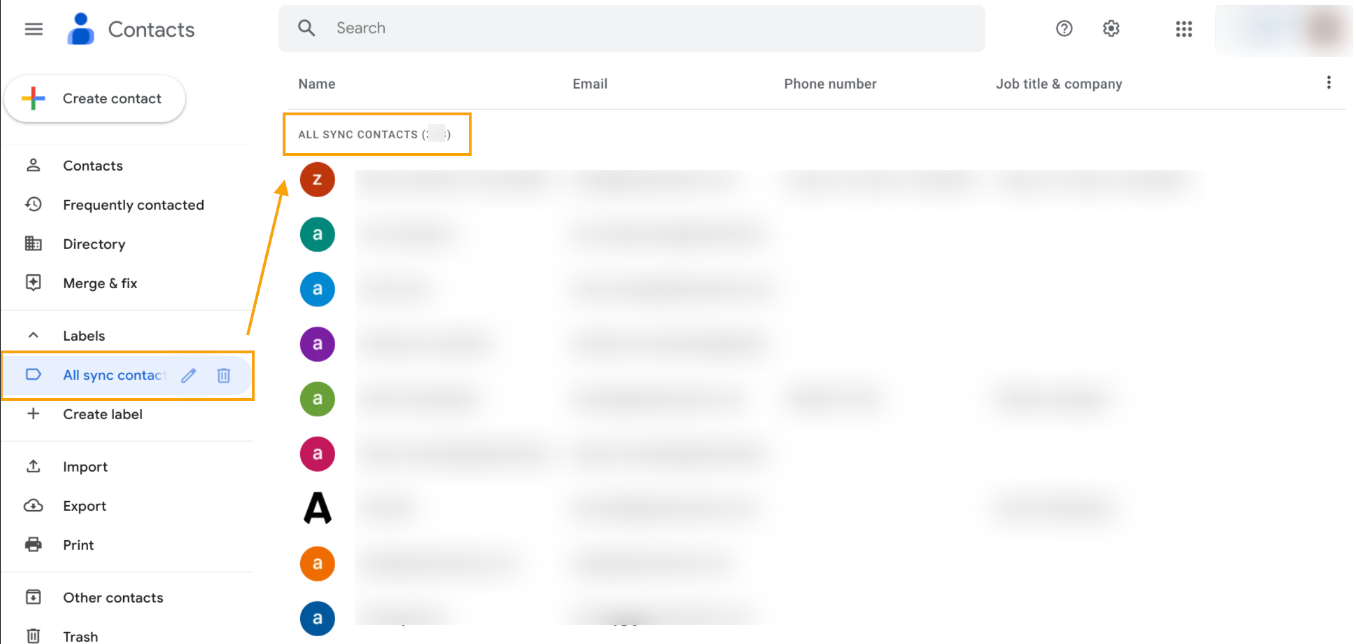
Task: Click the Import contacts icon
Action: [x=33, y=466]
